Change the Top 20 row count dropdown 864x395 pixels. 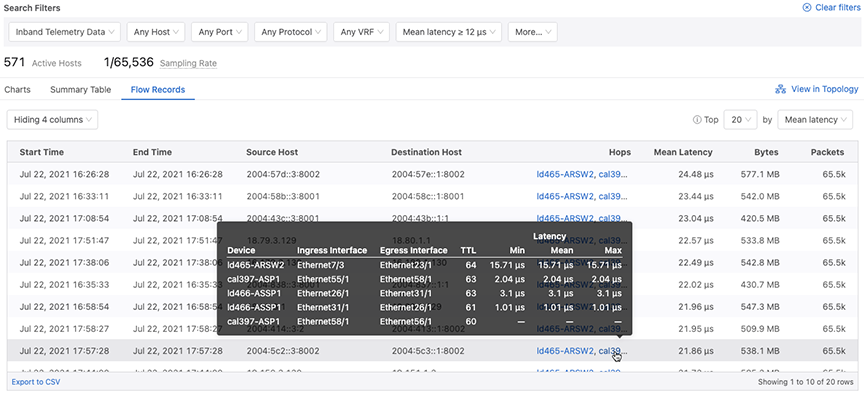click(741, 120)
